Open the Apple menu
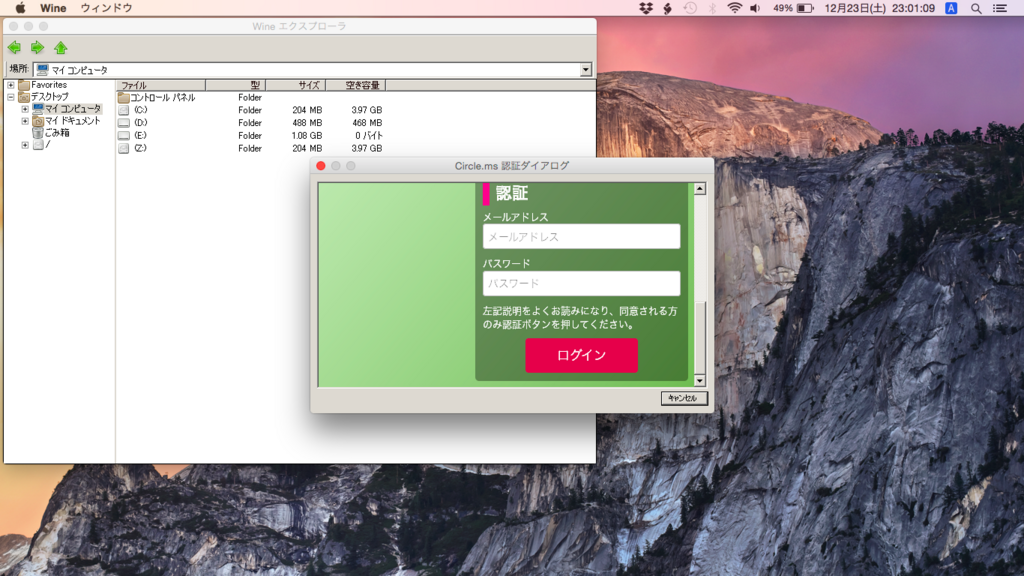The width and height of the screenshot is (1024, 576). (x=20, y=8)
